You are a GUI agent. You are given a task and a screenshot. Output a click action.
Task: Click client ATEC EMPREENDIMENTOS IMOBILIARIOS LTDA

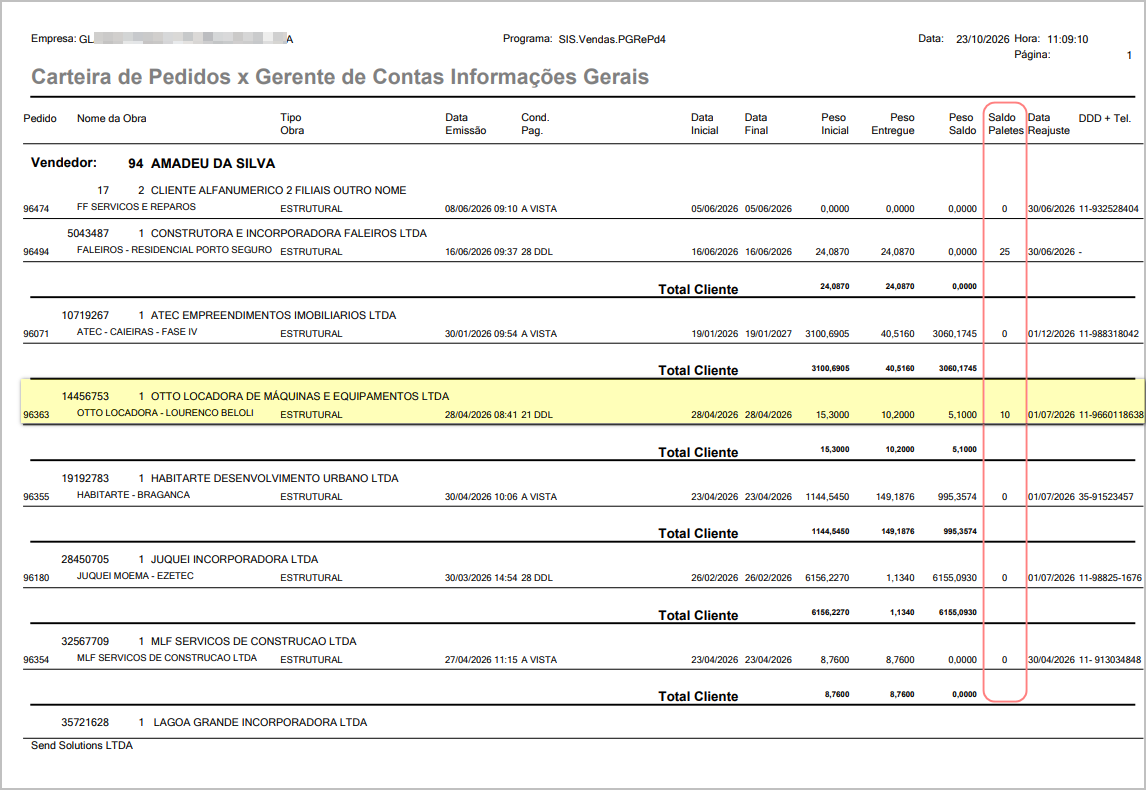click(x=273, y=316)
